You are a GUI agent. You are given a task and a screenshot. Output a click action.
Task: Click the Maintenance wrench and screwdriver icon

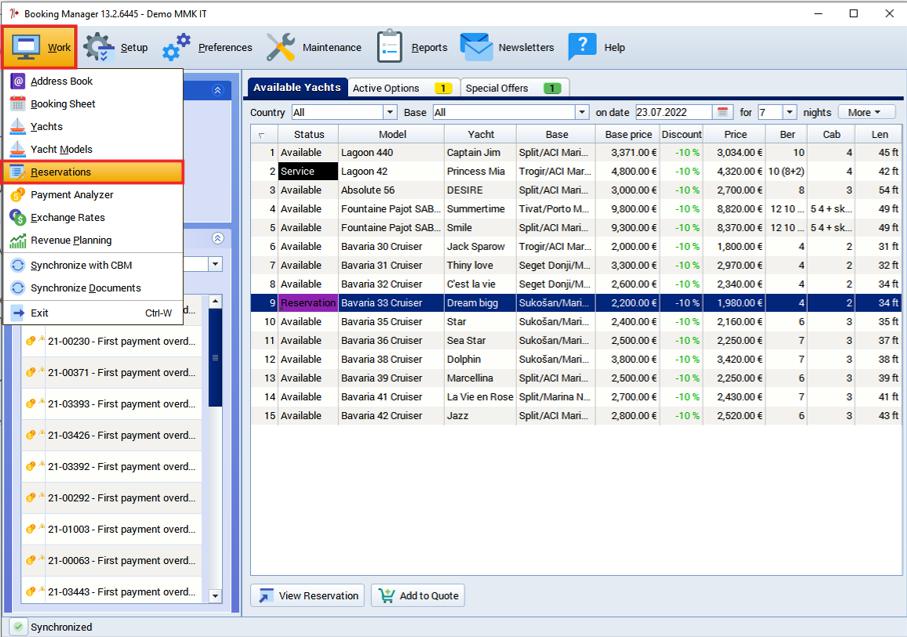pos(281,47)
